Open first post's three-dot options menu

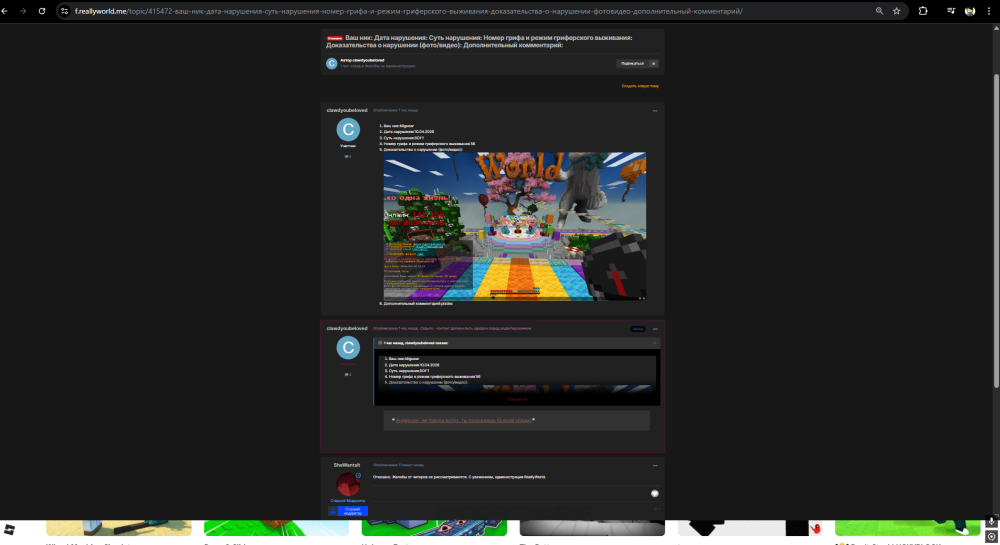coord(655,110)
